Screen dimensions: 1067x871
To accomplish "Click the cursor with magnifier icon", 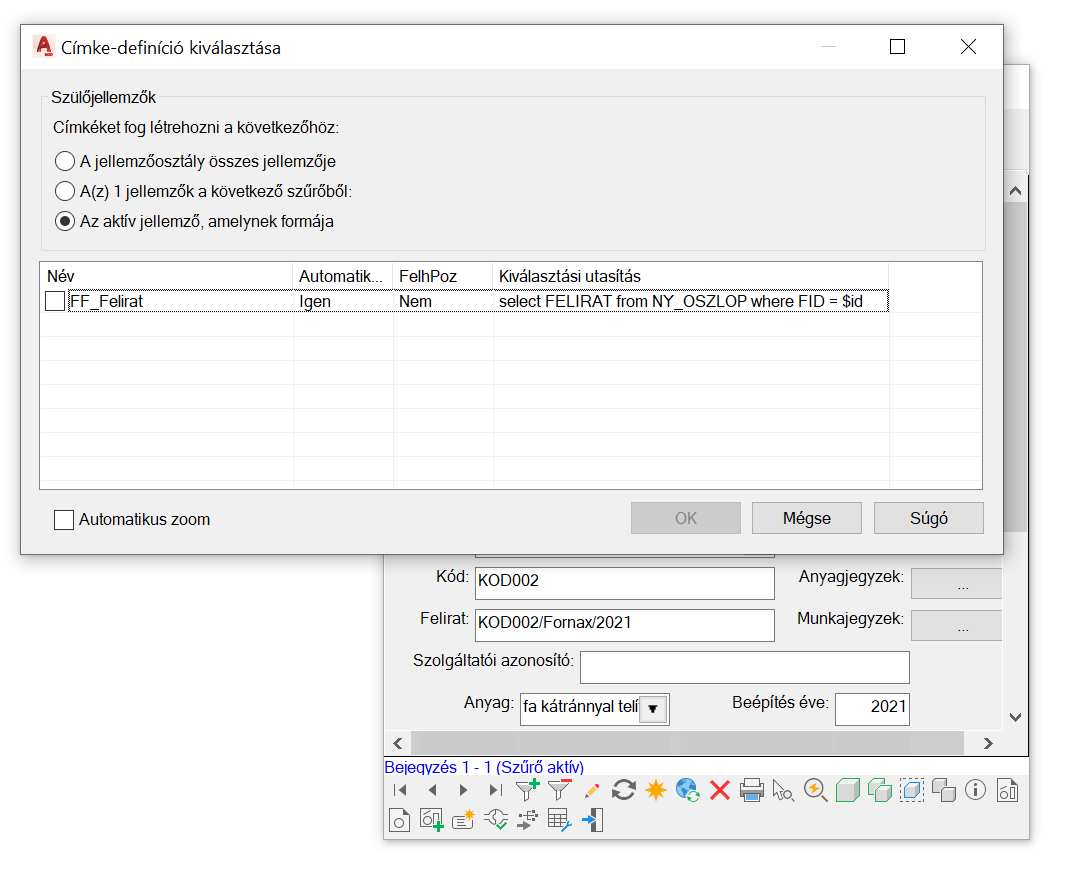I will pos(783,790).
